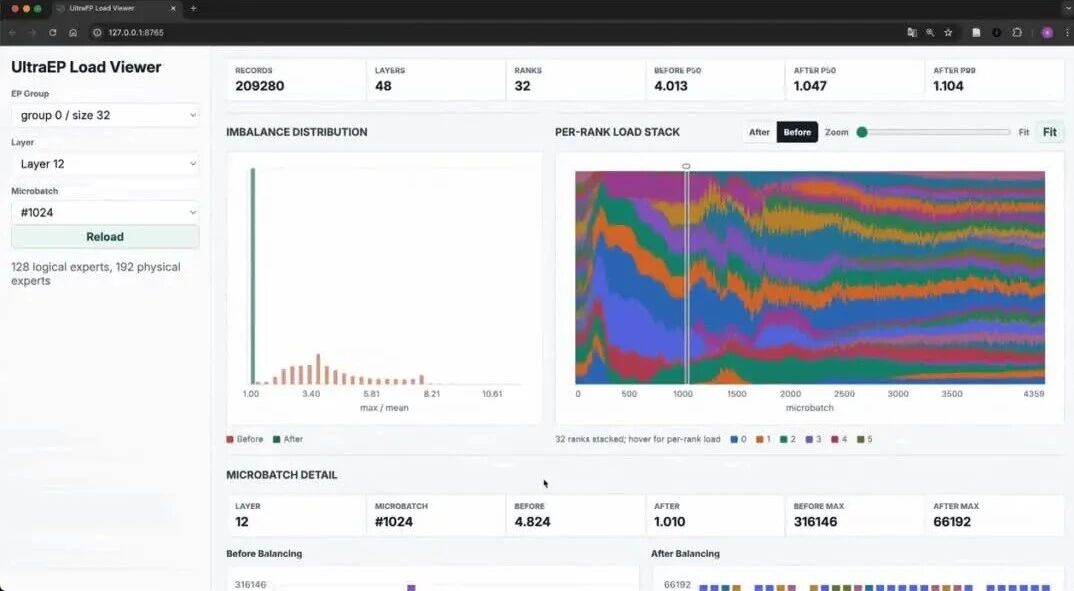Click the Before legend swatch in distribution
Viewport: 1074px width, 591px height.
230,439
